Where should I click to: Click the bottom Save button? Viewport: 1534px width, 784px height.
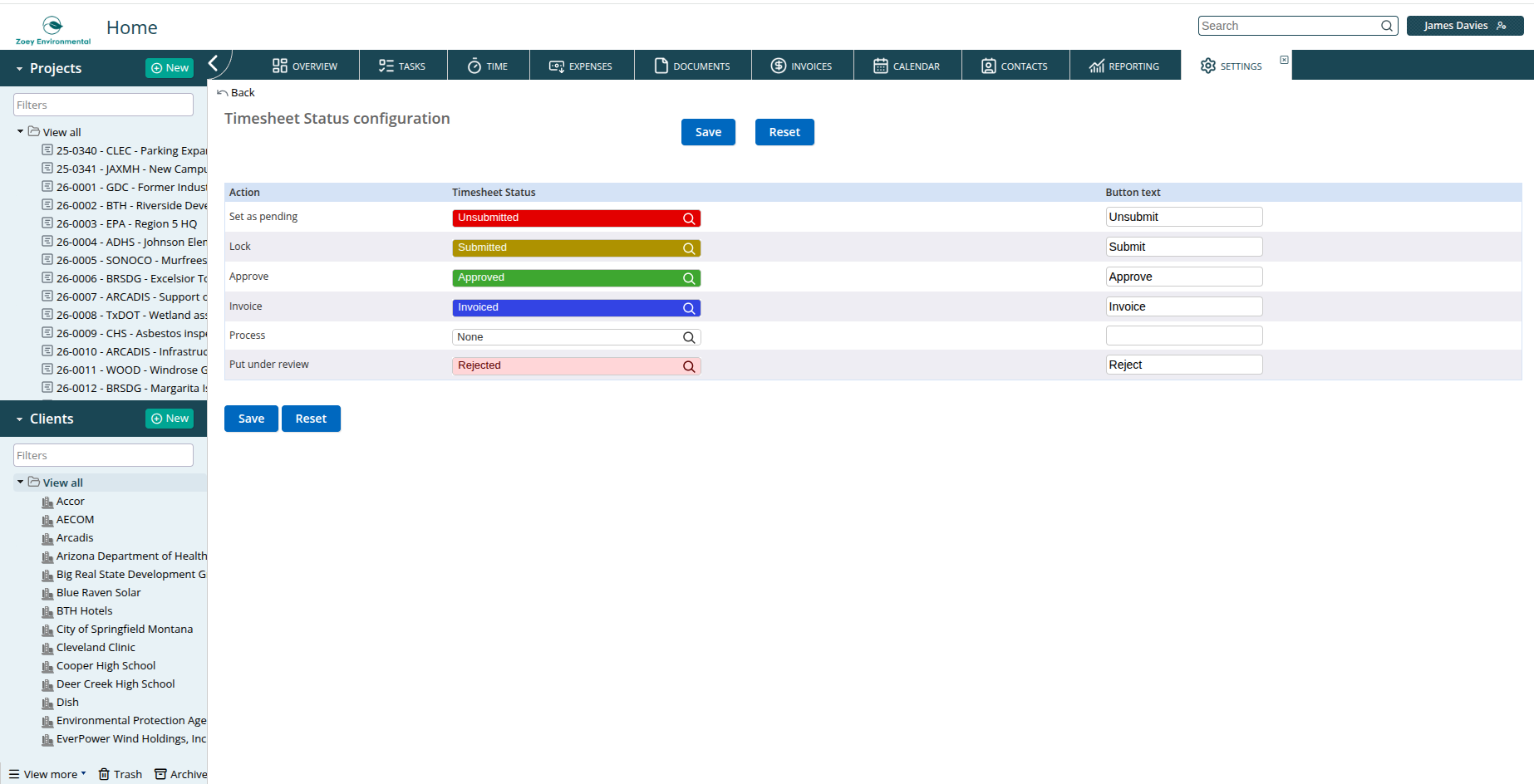(x=251, y=419)
